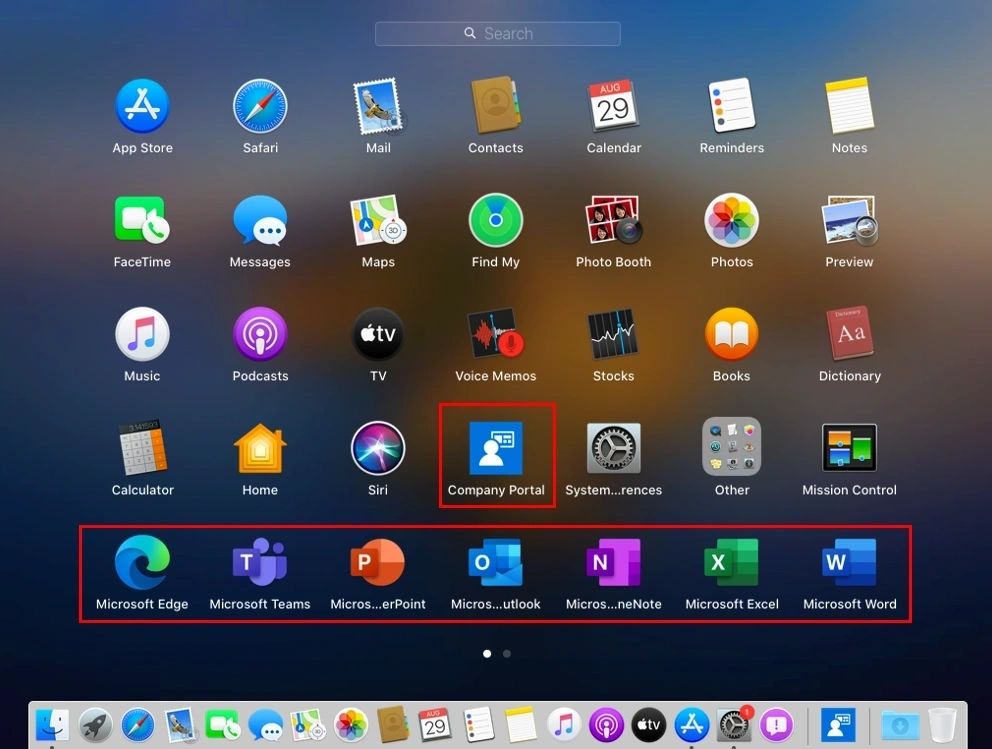Open the Downloads folder in Dock
The height and width of the screenshot is (749, 992).
899,725
